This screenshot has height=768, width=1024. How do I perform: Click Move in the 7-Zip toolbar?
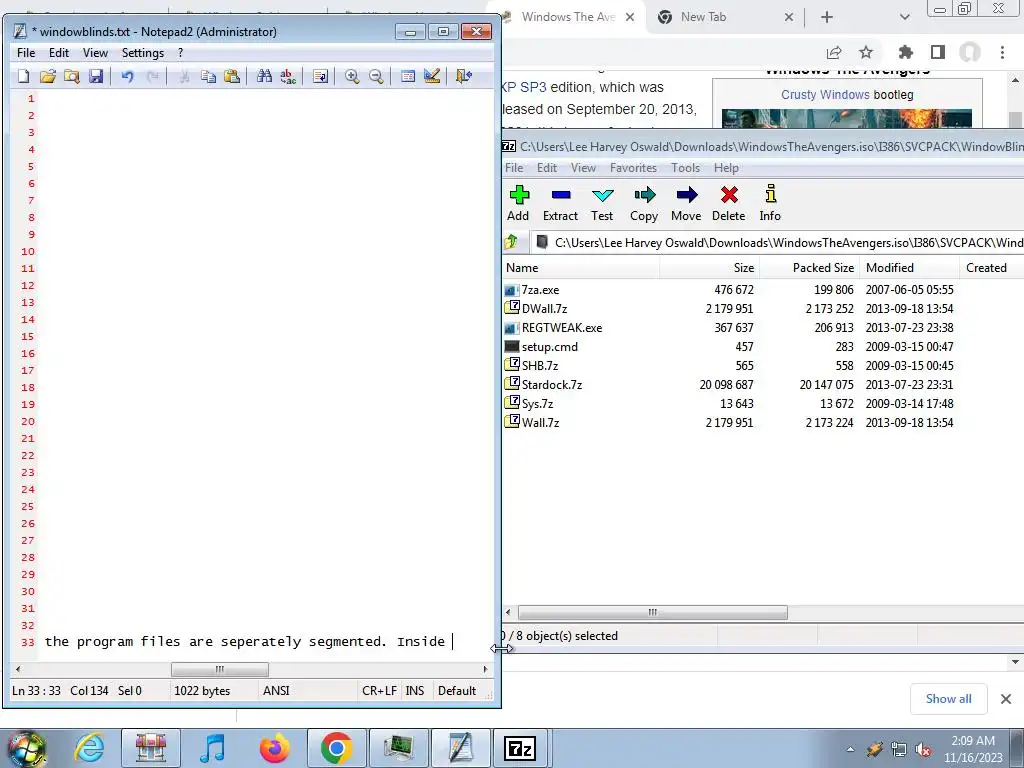686,203
